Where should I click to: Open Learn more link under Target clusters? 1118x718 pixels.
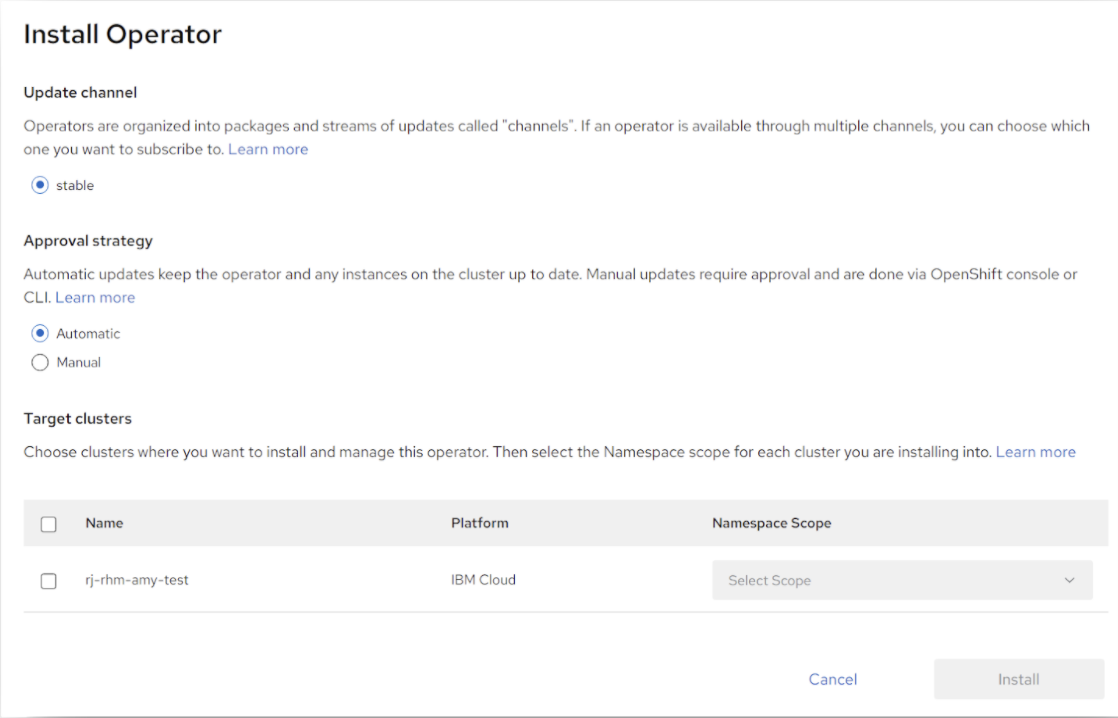[x=1035, y=452]
